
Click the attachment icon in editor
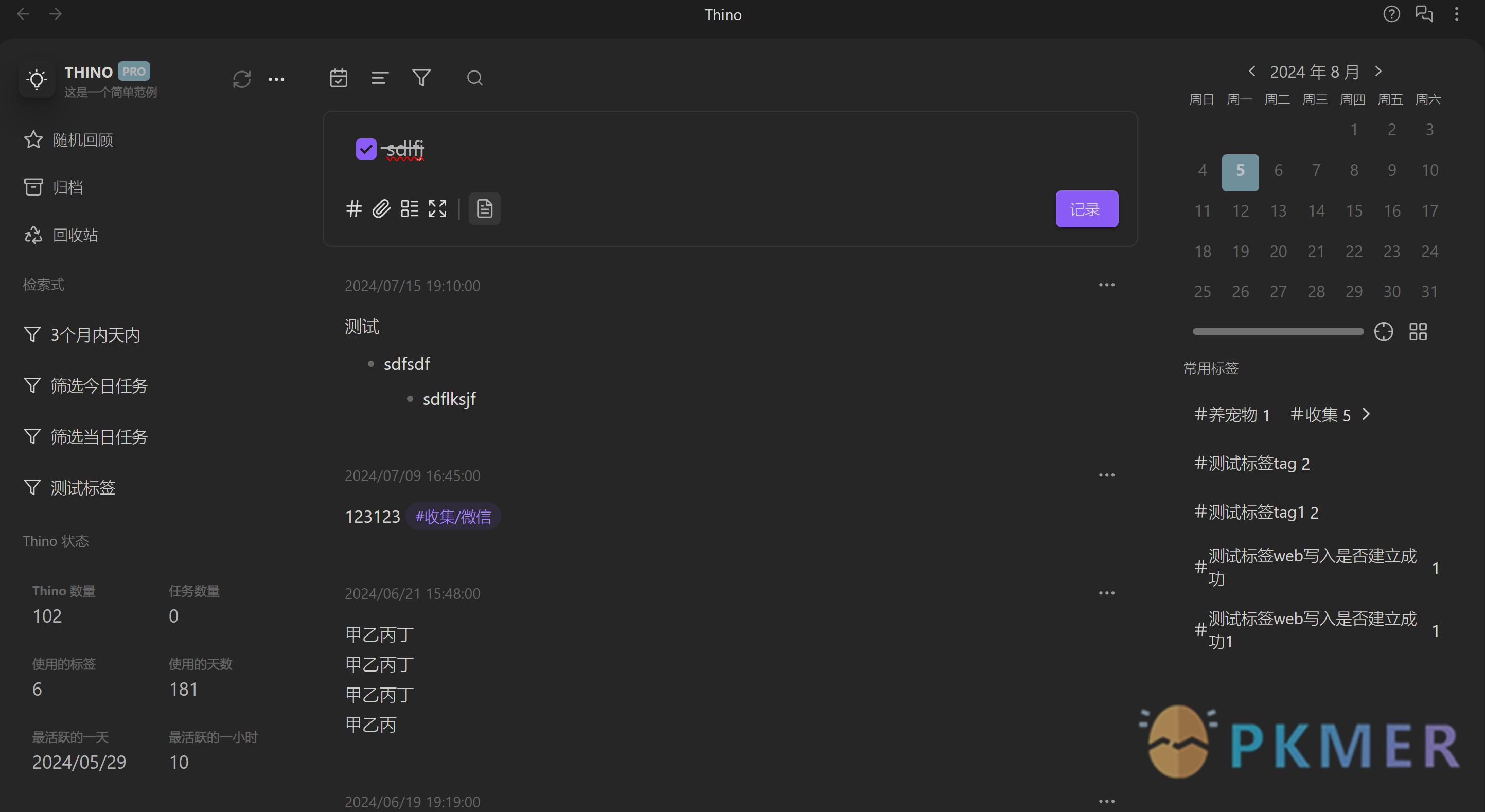[x=381, y=208]
